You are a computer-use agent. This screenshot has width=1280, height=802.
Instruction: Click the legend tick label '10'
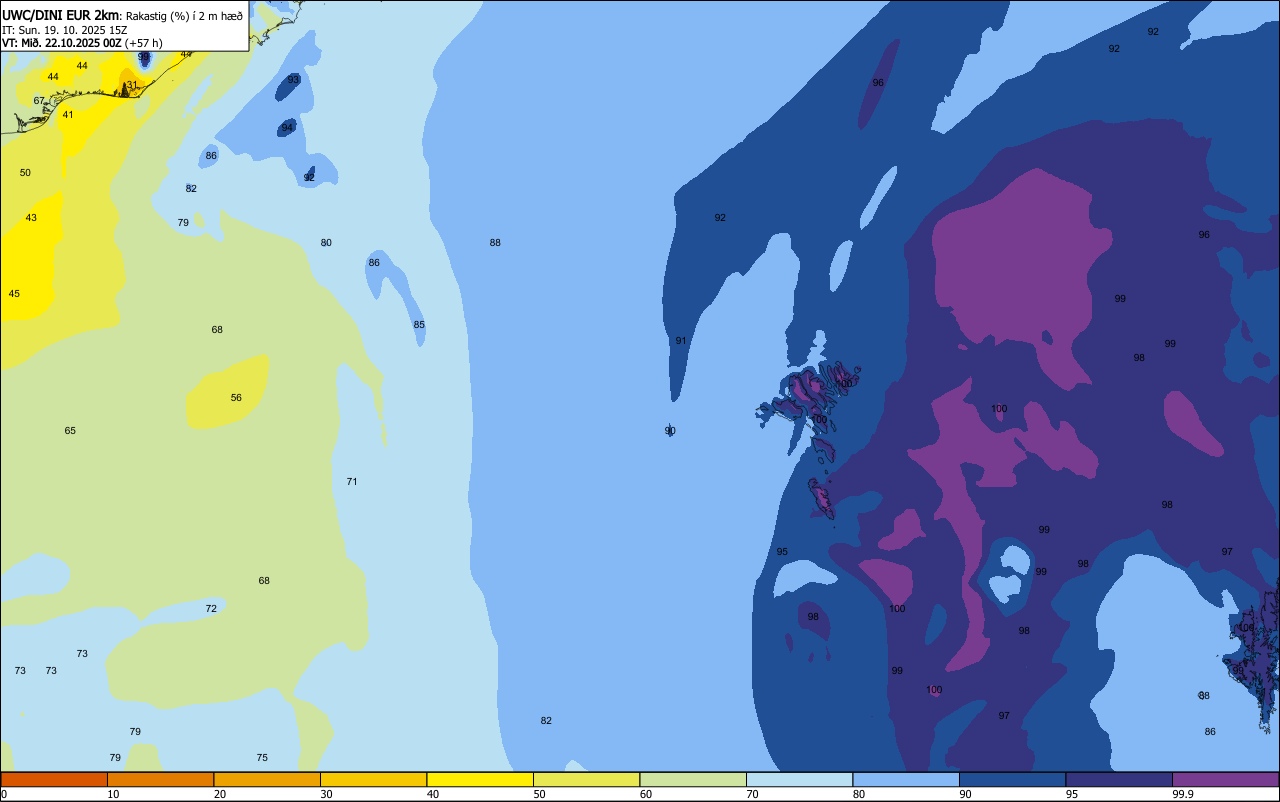(113, 794)
